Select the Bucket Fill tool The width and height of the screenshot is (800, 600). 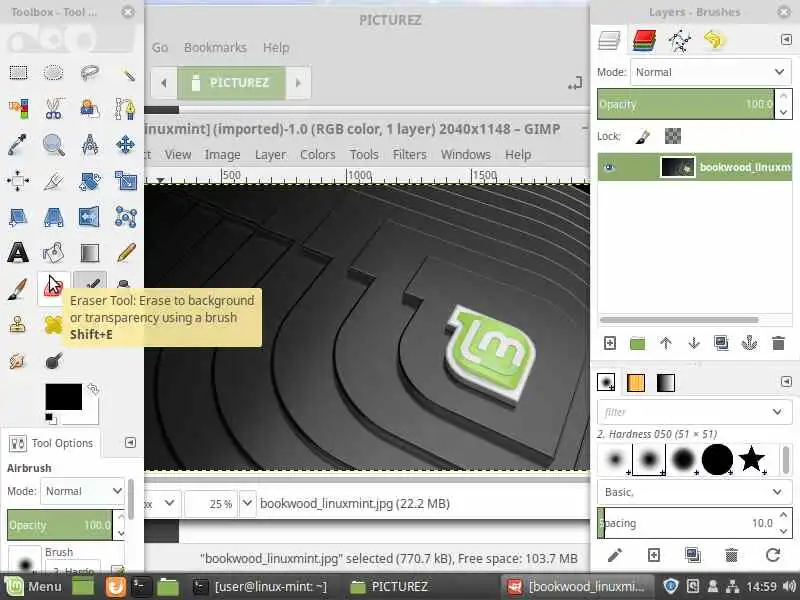coord(54,253)
